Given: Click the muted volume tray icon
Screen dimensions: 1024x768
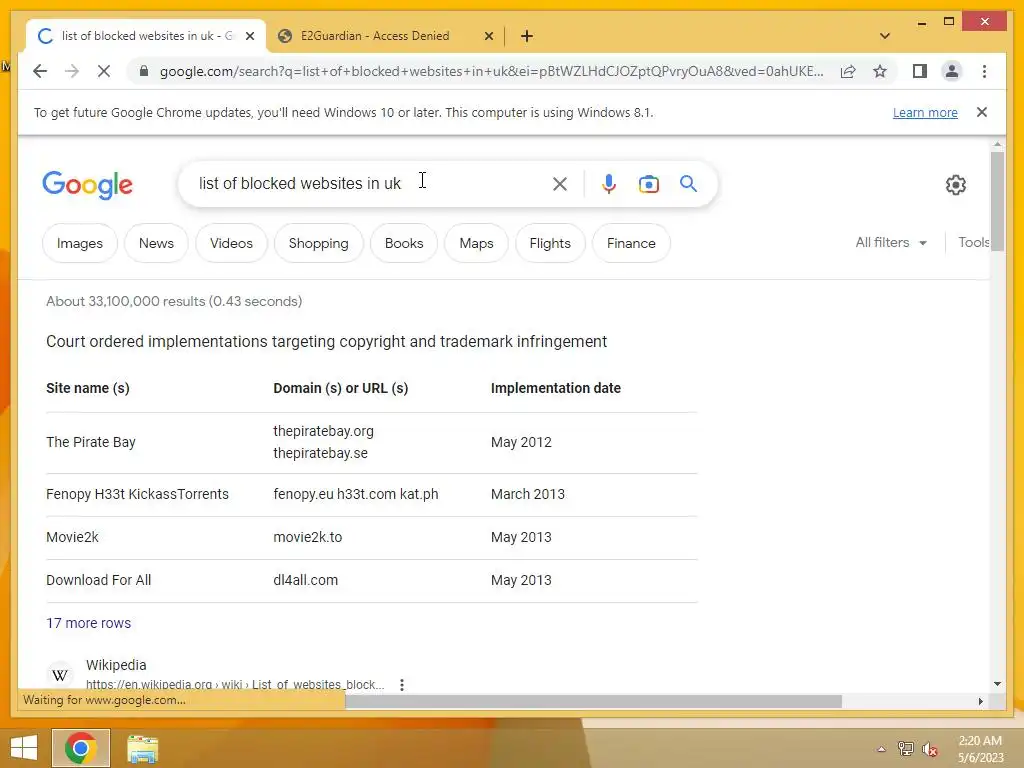Looking at the screenshot, I should pyautogui.click(x=929, y=750).
